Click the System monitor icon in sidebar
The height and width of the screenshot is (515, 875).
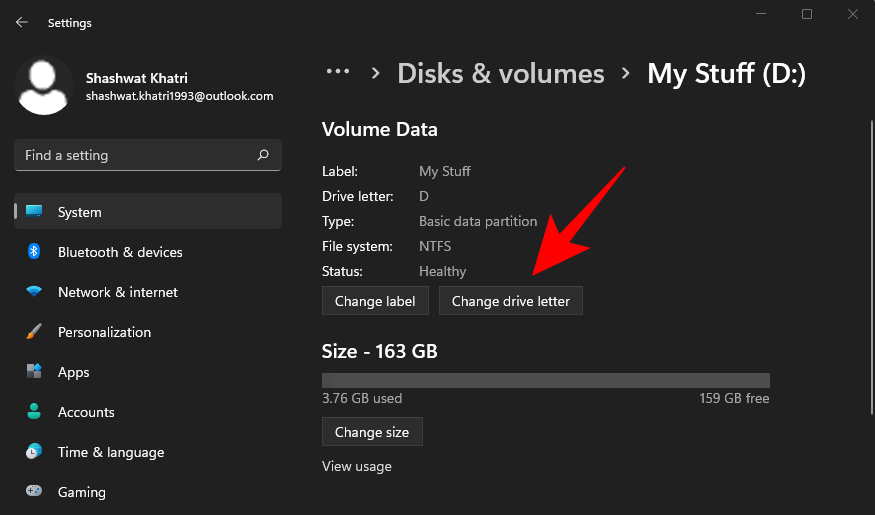coord(34,212)
